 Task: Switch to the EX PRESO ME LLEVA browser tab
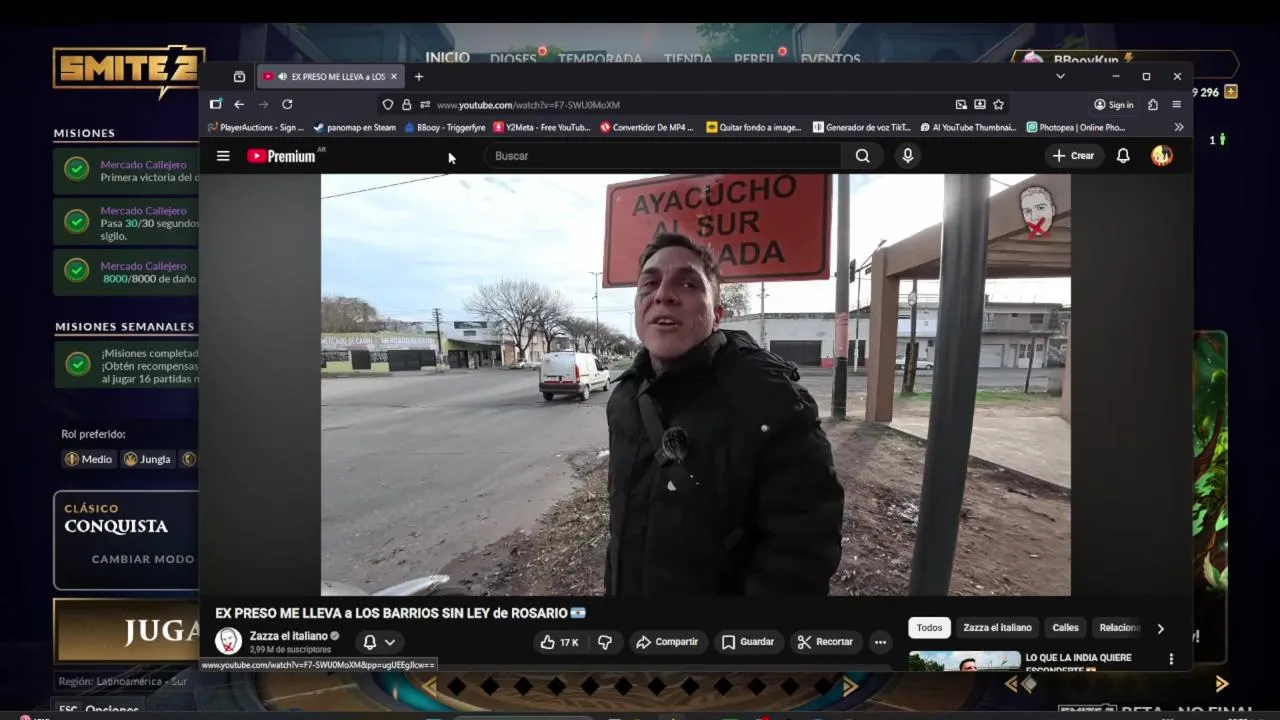coord(331,77)
